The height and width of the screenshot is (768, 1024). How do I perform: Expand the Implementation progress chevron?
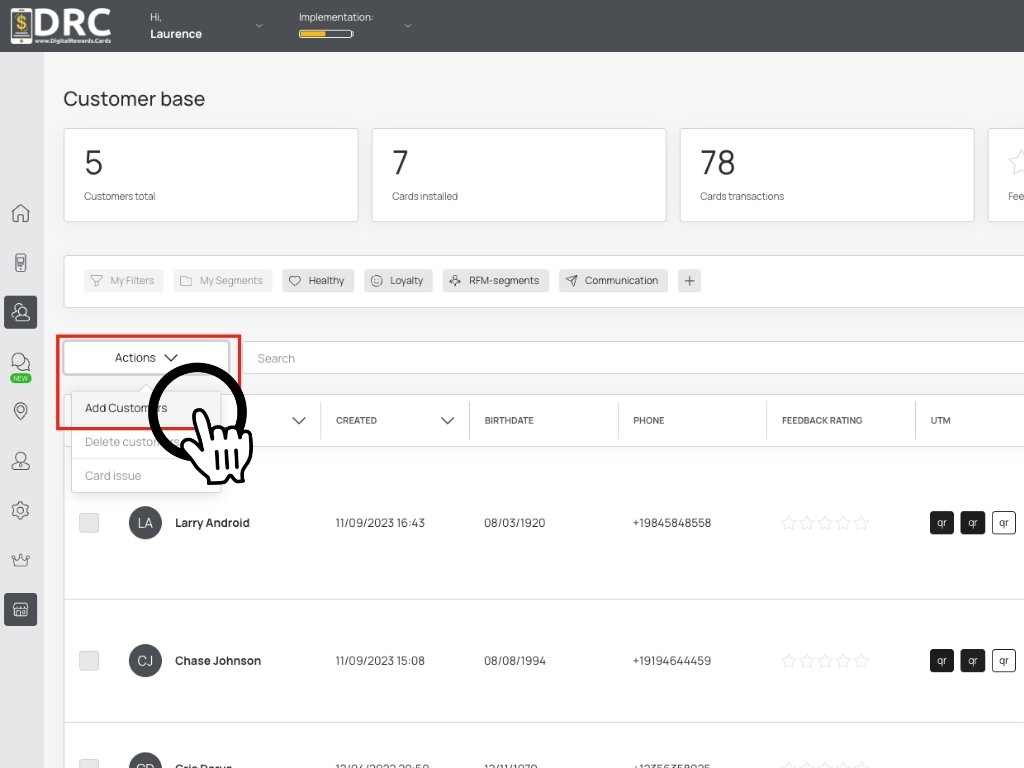pos(408,25)
